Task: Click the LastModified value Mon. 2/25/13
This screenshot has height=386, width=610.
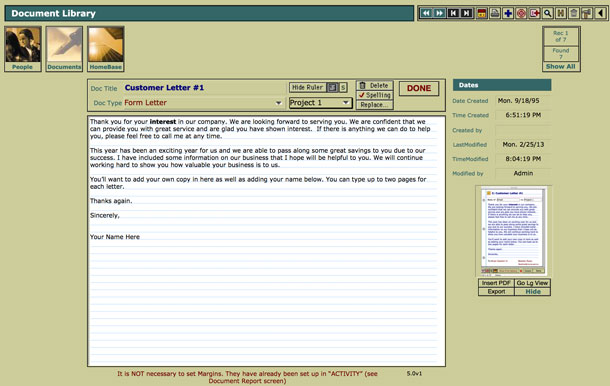Action: (x=523, y=144)
